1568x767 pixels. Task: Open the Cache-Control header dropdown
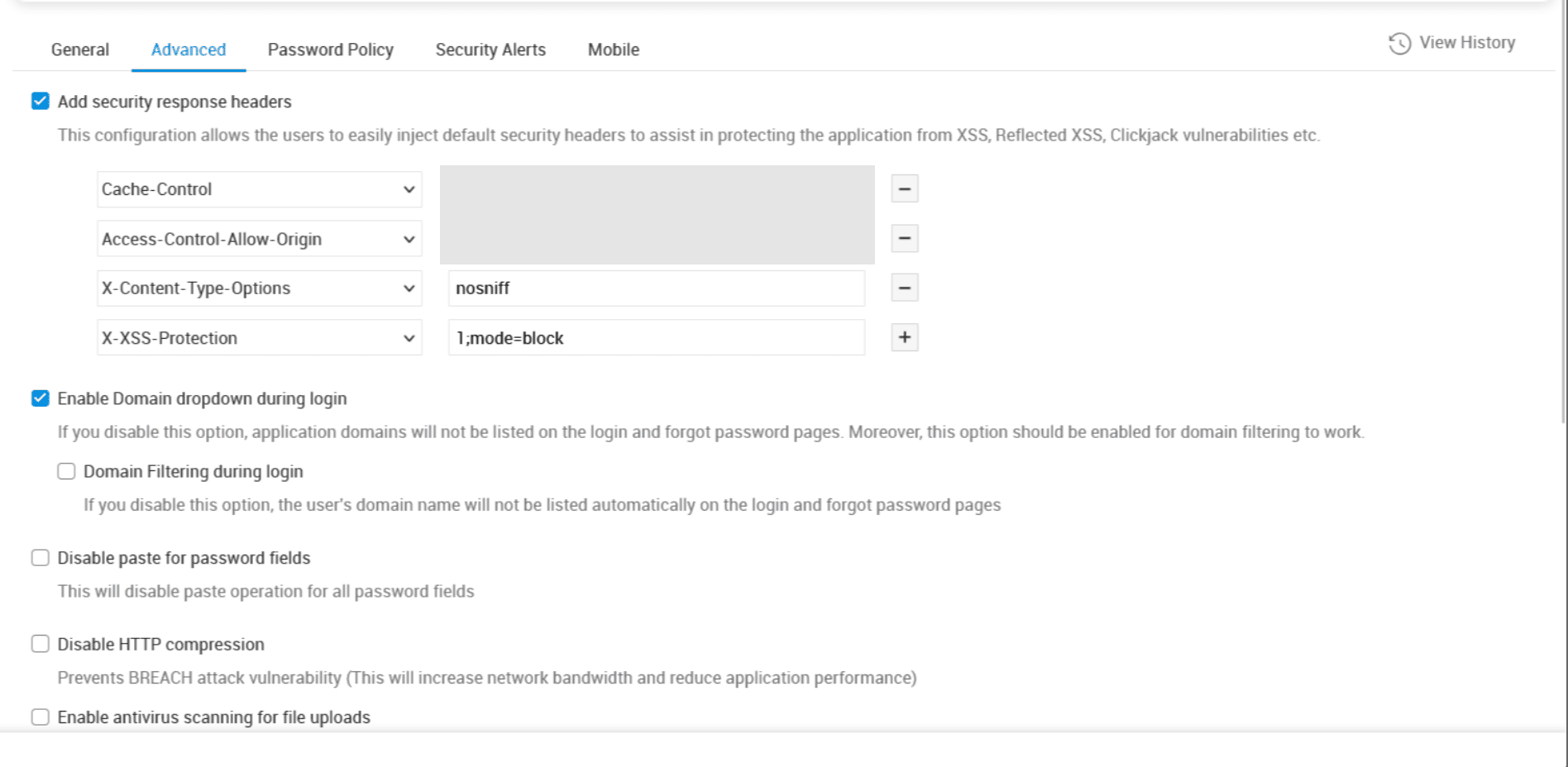259,189
